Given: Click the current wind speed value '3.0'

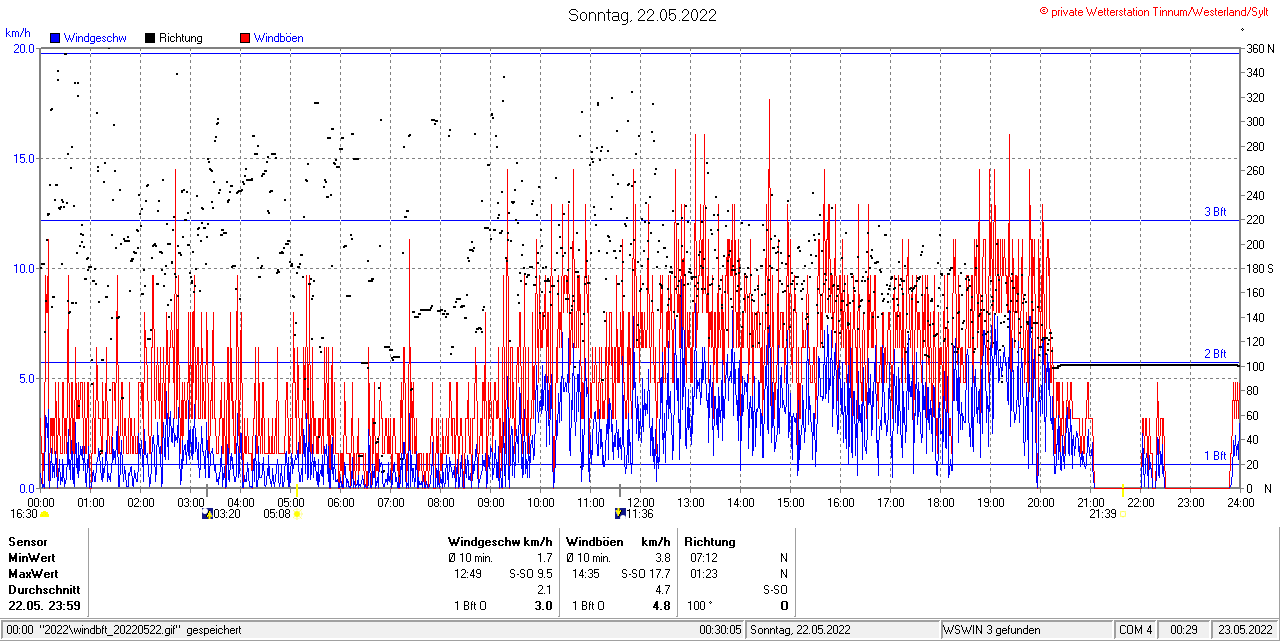Looking at the screenshot, I should [x=544, y=606].
